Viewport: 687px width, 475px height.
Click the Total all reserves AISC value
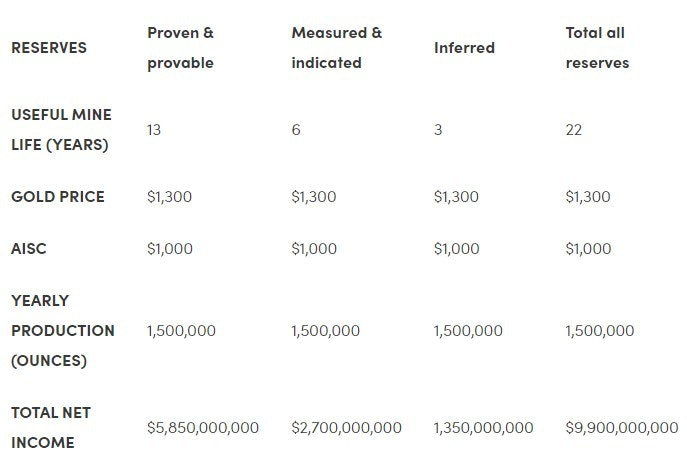588,249
